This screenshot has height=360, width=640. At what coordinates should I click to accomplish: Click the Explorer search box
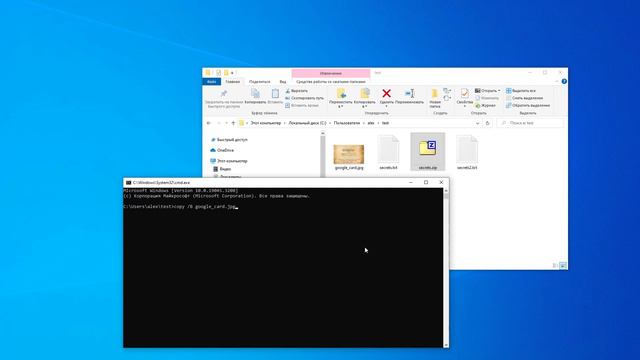pos(530,123)
